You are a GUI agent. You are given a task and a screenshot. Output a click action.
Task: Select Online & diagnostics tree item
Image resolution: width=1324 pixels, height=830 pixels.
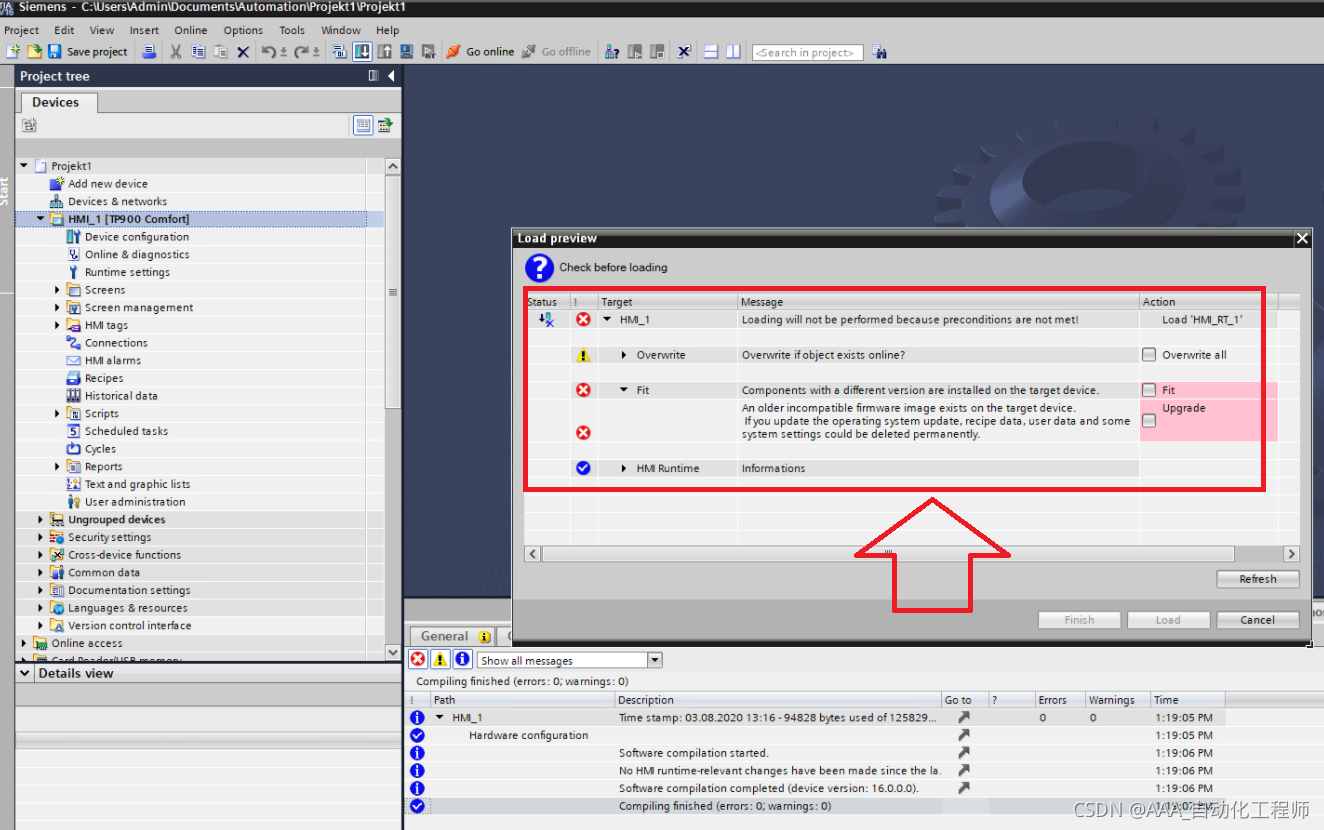pyautogui.click(x=137, y=254)
